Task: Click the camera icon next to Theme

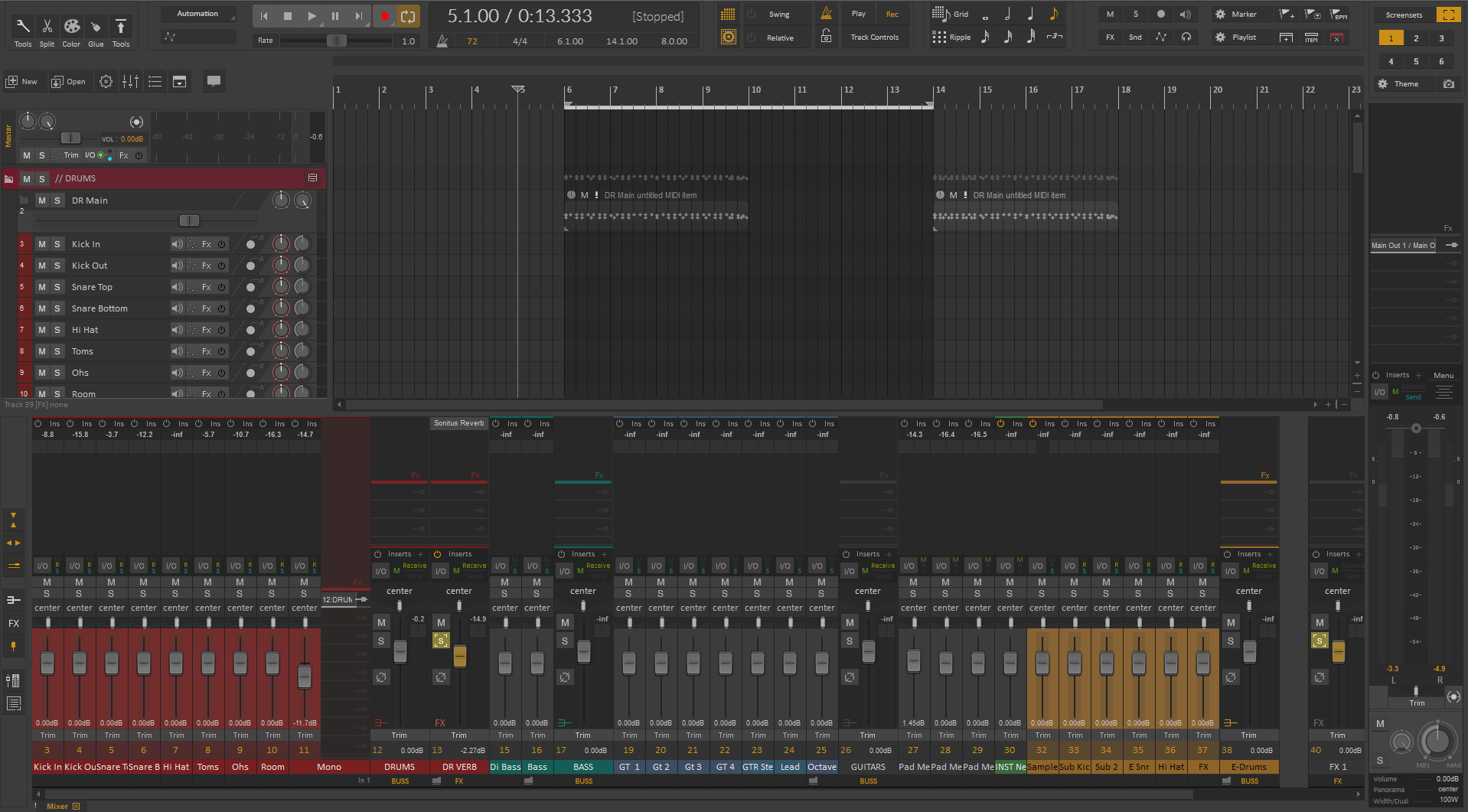Action: [1448, 84]
